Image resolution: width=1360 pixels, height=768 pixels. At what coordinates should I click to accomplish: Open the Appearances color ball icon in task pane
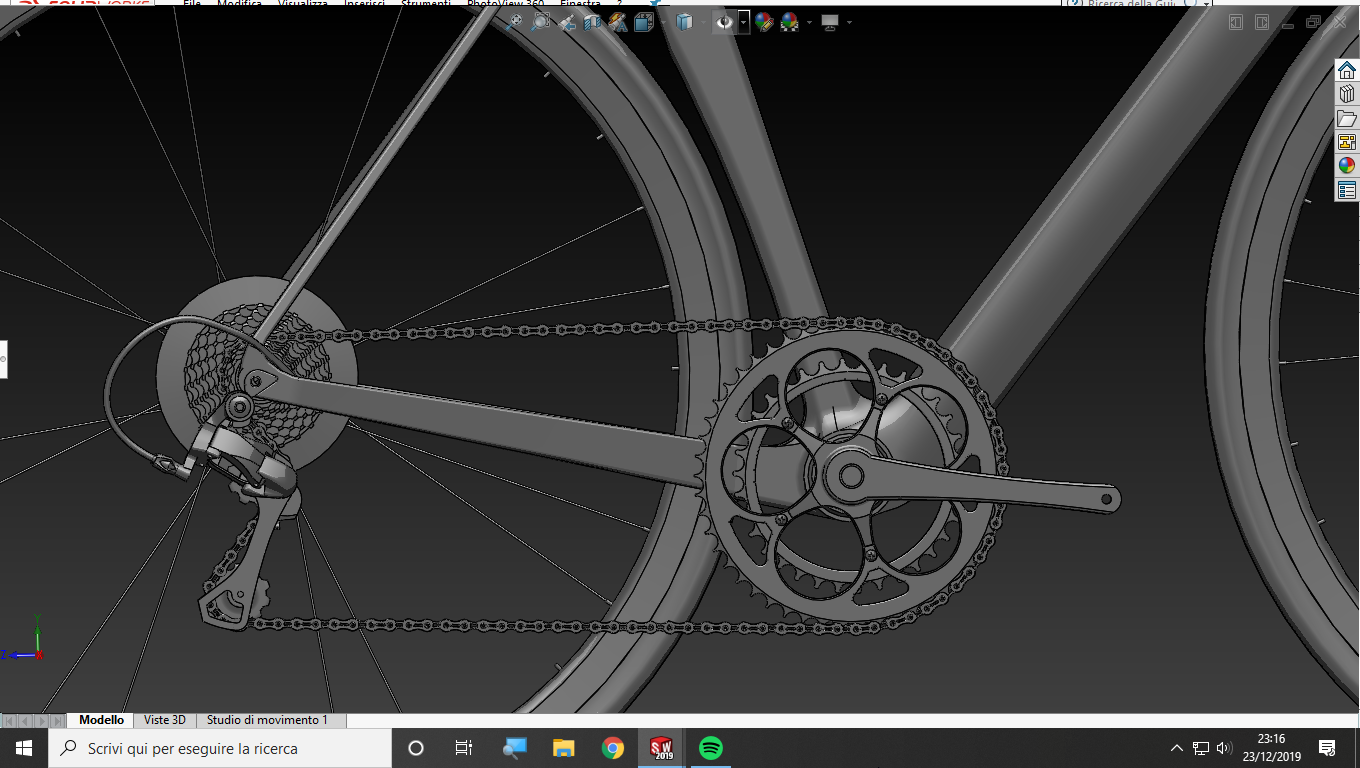click(x=1347, y=166)
